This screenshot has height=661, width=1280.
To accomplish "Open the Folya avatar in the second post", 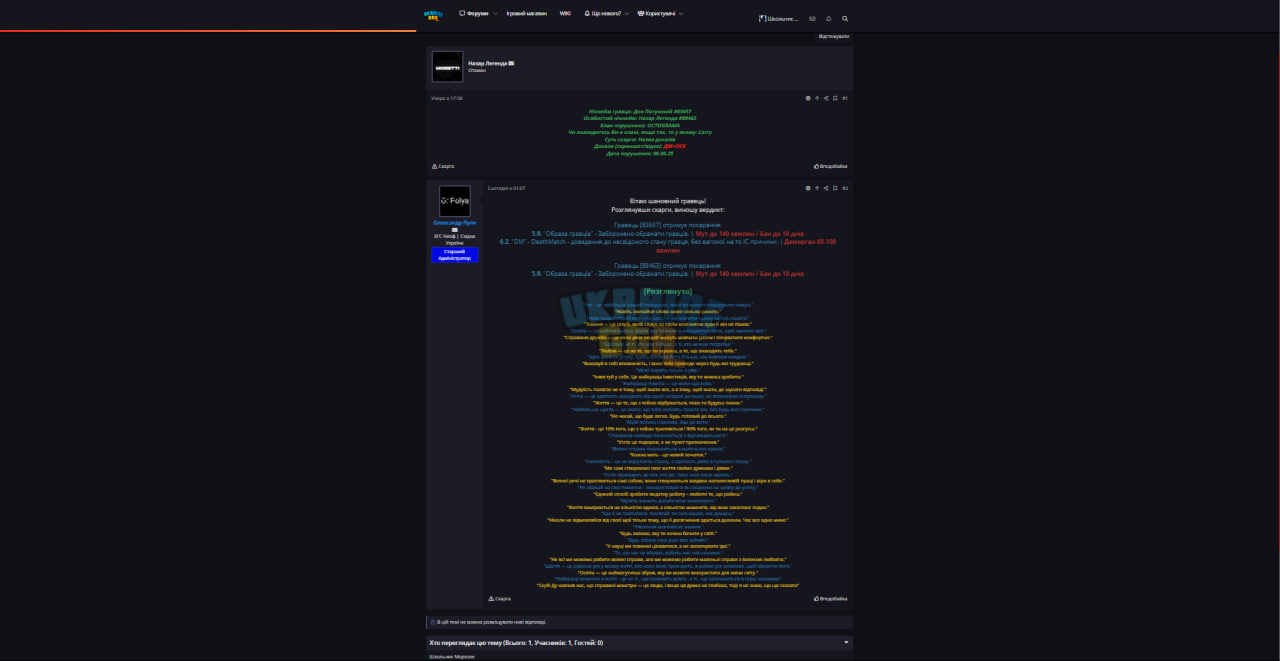I will point(455,201).
